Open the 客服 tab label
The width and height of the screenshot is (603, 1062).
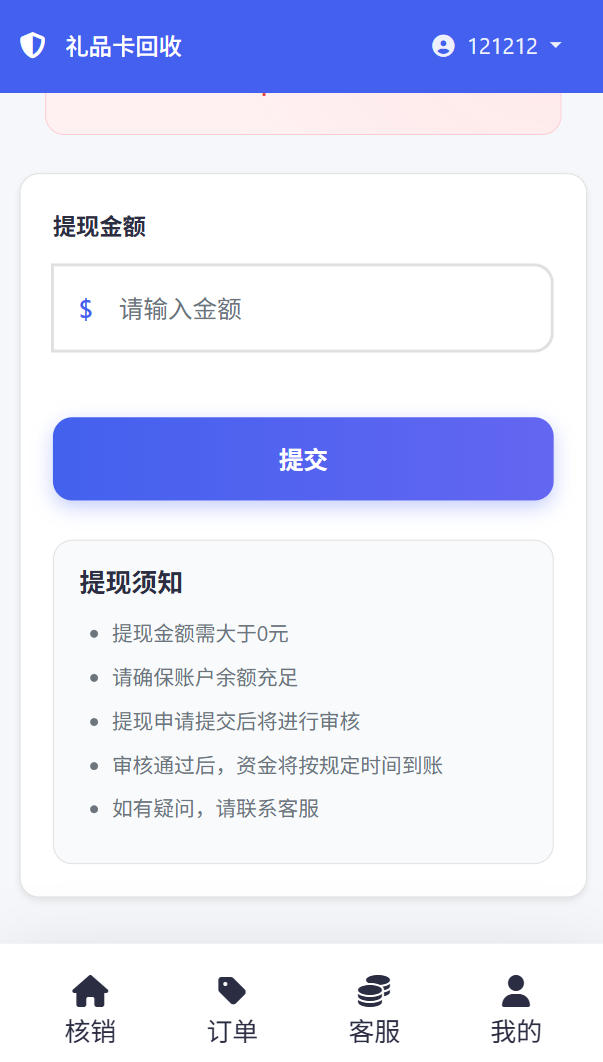click(x=374, y=1031)
